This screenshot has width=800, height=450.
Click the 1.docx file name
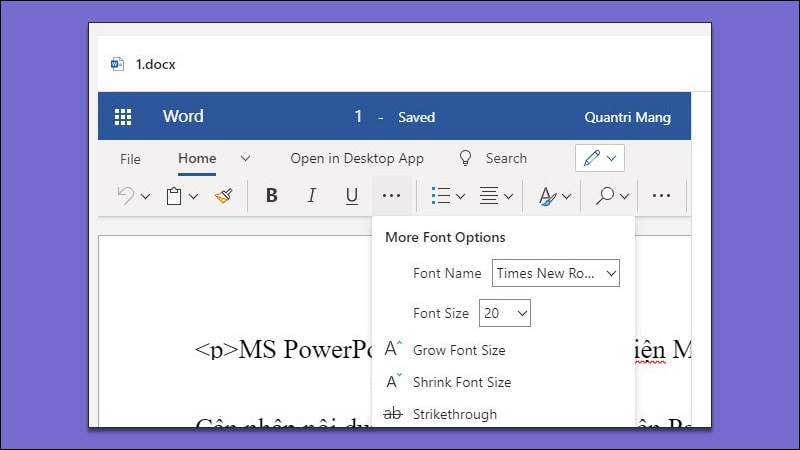(x=156, y=64)
